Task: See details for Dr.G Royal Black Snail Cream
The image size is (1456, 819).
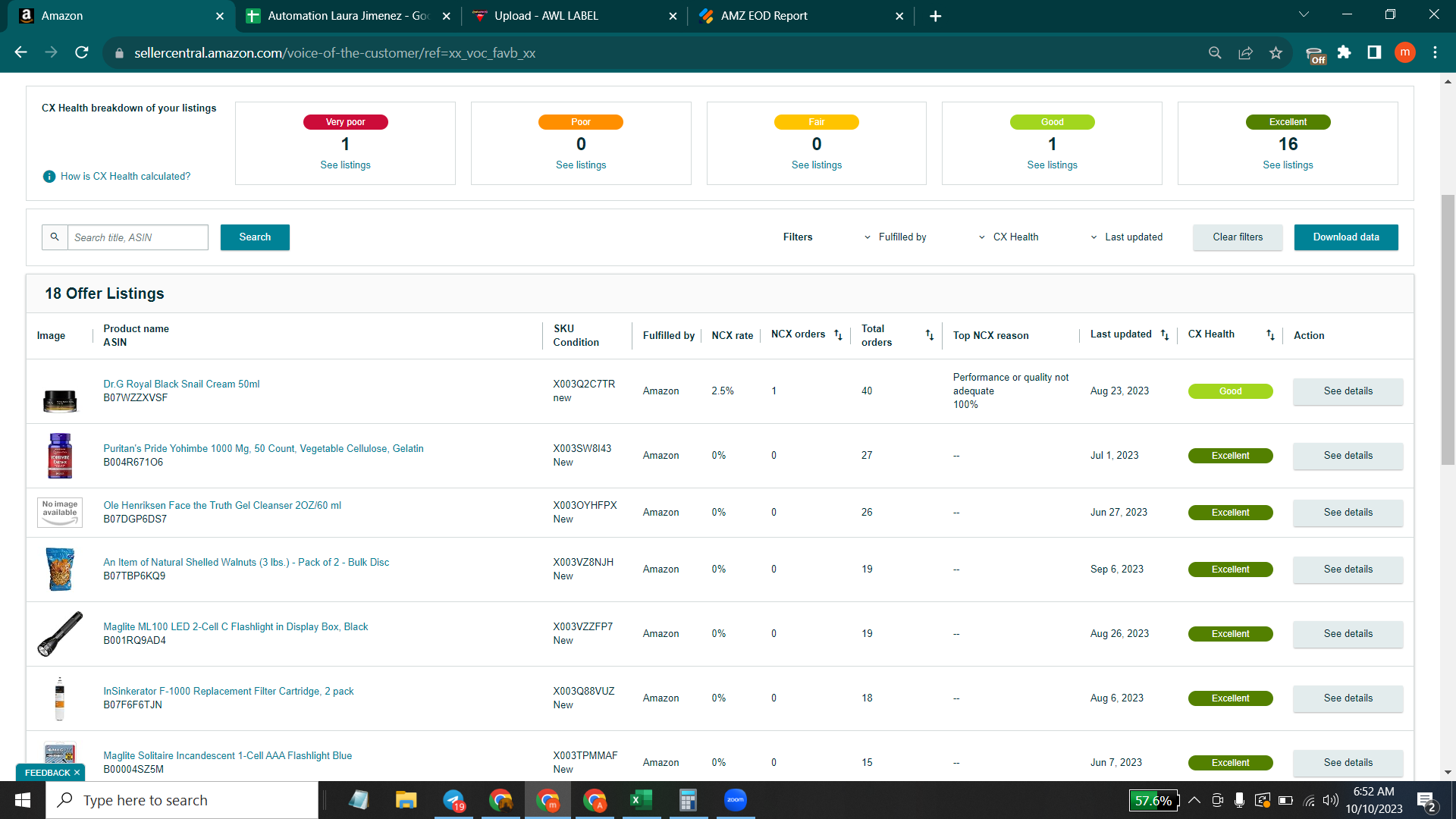Action: [1348, 391]
